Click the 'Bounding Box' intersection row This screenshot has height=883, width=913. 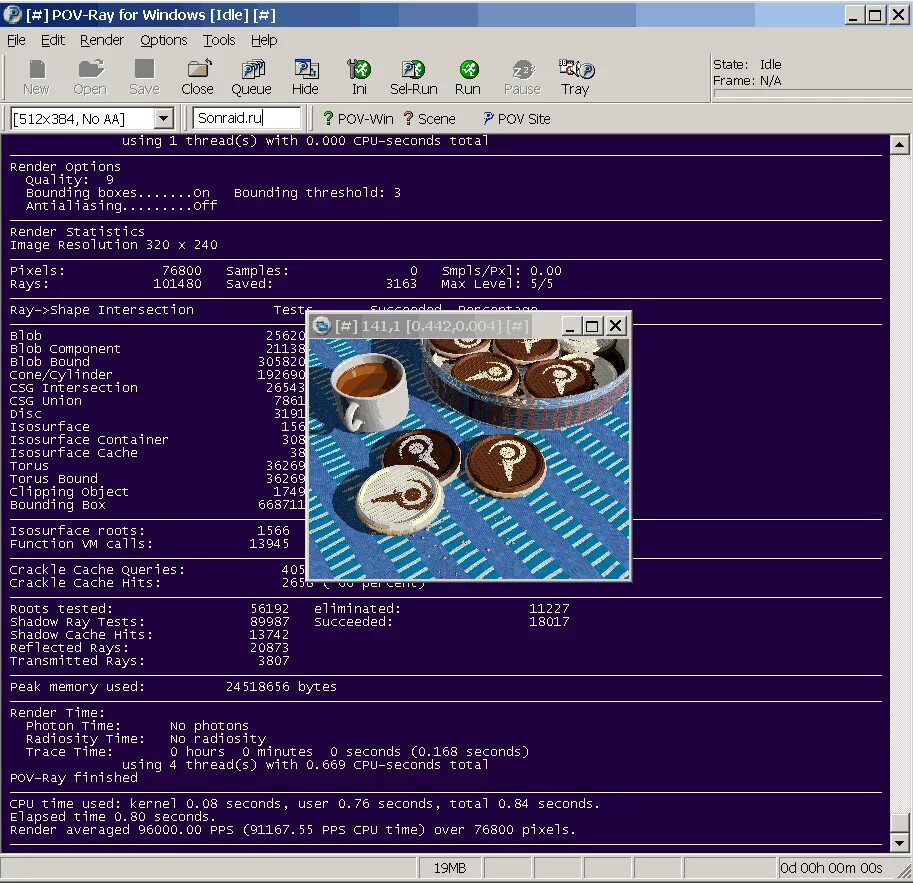157,505
